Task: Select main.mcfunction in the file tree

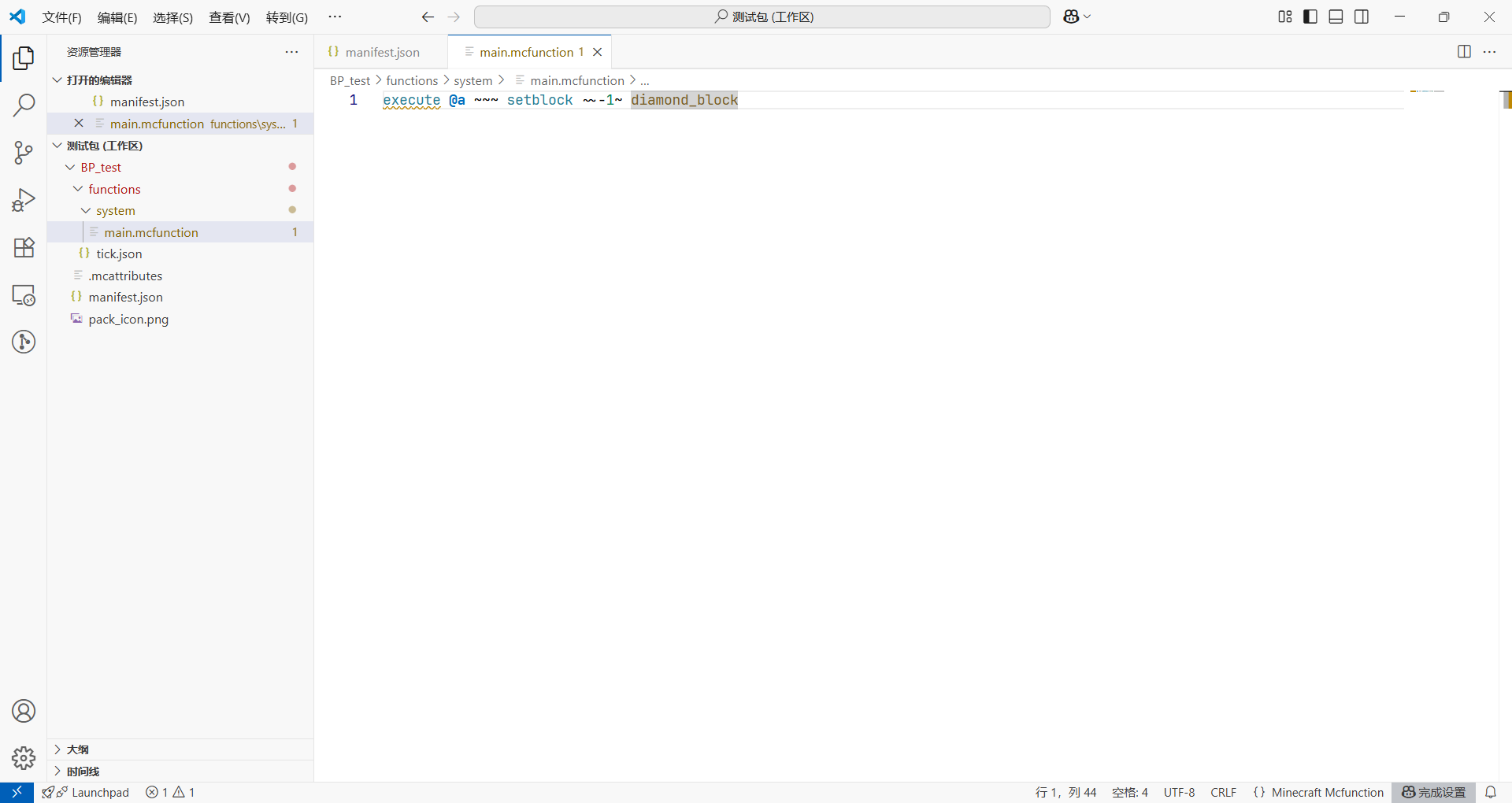Action: coord(180,232)
